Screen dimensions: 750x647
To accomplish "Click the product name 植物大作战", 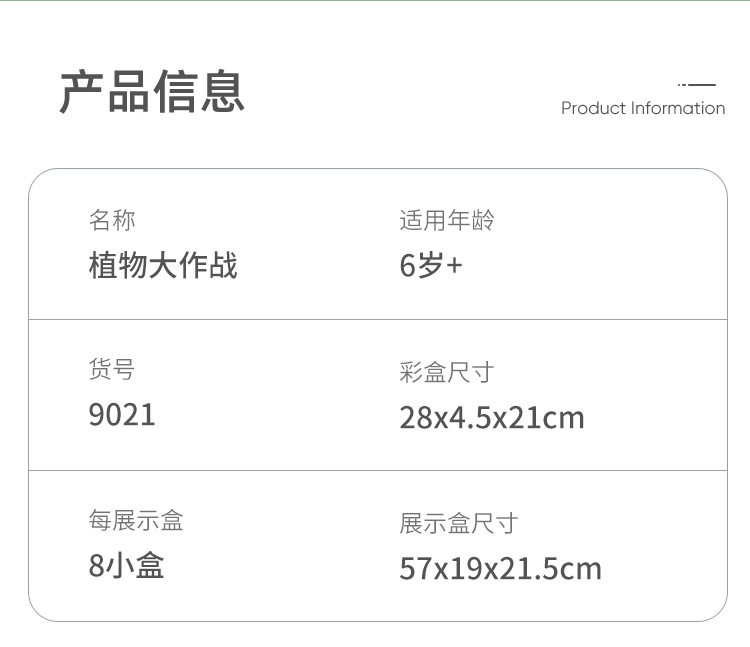I will (163, 266).
